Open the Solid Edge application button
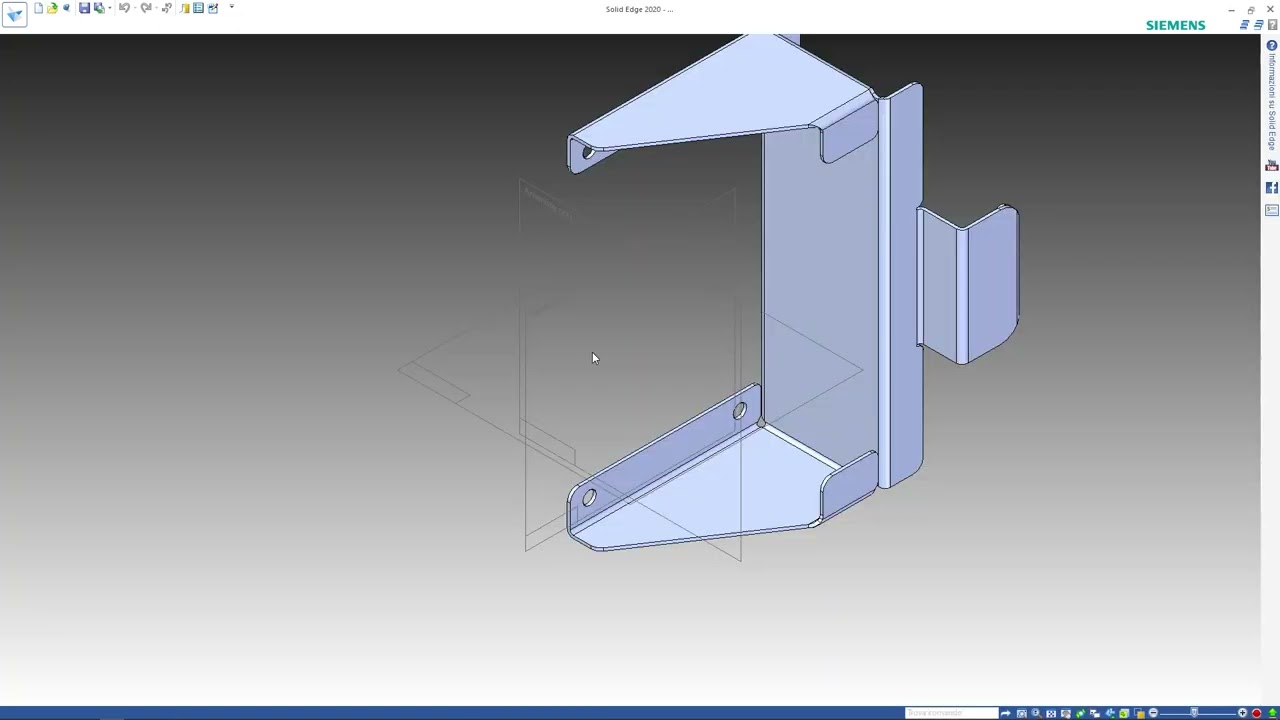 pyautogui.click(x=14, y=14)
